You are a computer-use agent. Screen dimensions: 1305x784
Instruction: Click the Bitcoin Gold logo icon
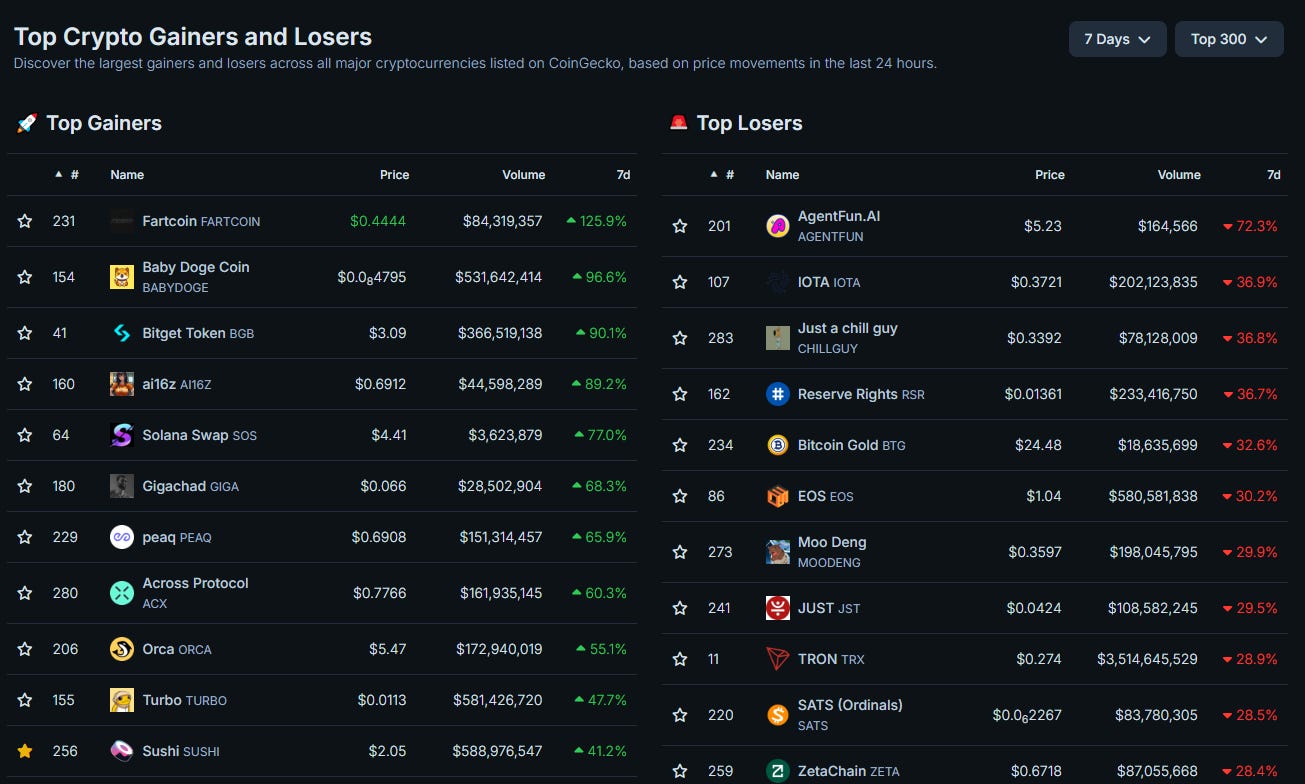tap(777, 445)
